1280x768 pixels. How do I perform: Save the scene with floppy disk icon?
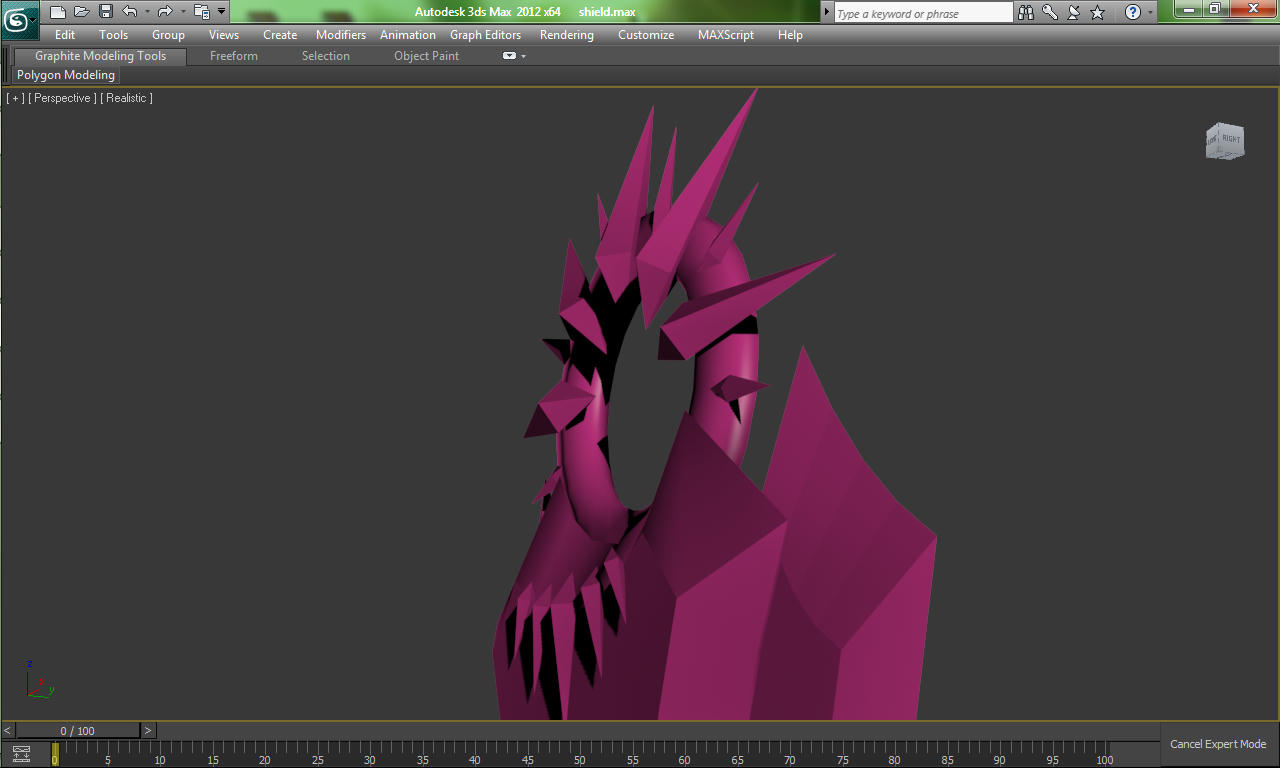click(x=106, y=12)
